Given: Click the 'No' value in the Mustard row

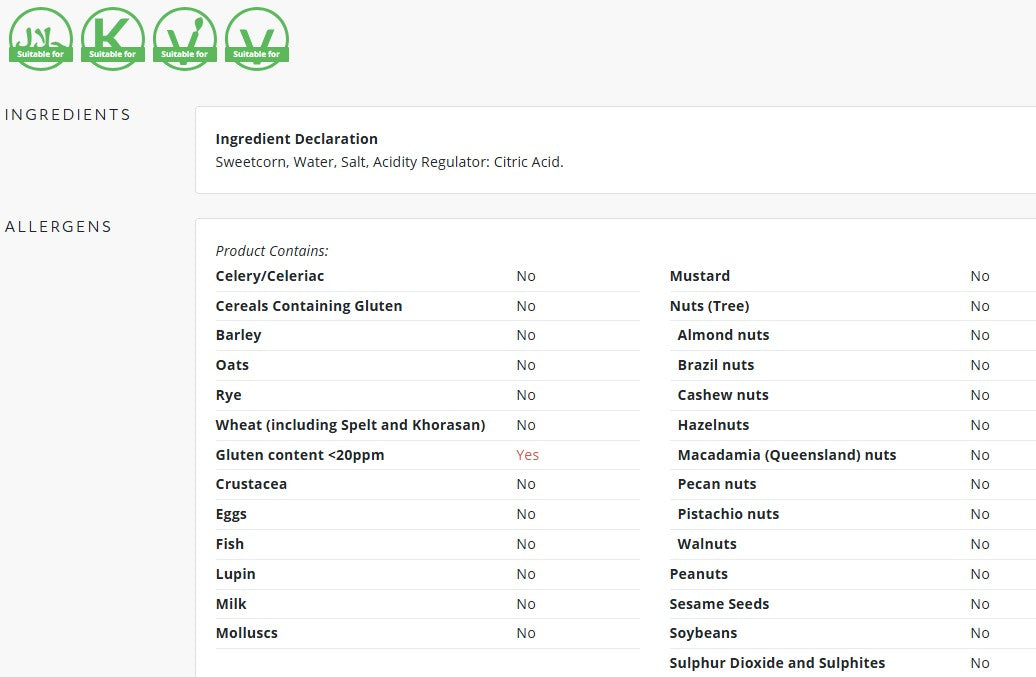Looking at the screenshot, I should point(980,276).
